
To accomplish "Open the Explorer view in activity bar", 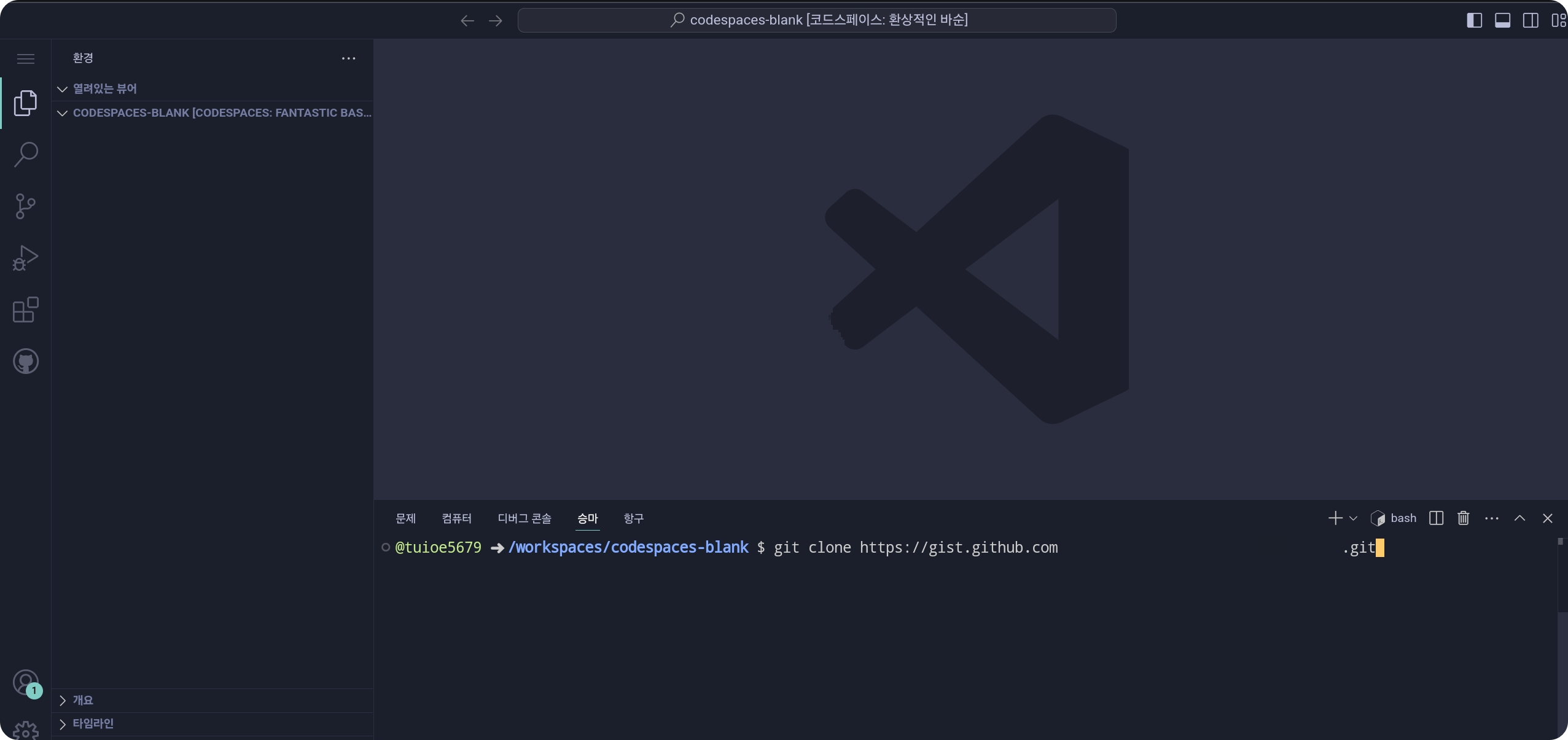I will pyautogui.click(x=25, y=103).
